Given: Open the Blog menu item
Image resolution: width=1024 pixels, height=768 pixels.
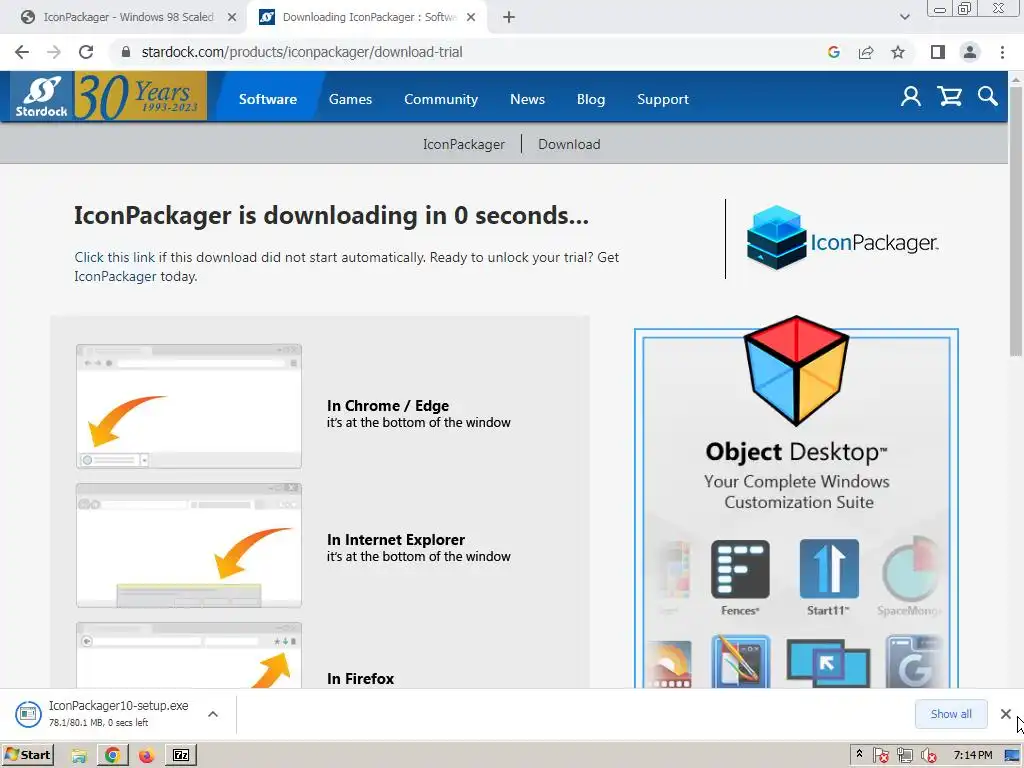Looking at the screenshot, I should (590, 99).
